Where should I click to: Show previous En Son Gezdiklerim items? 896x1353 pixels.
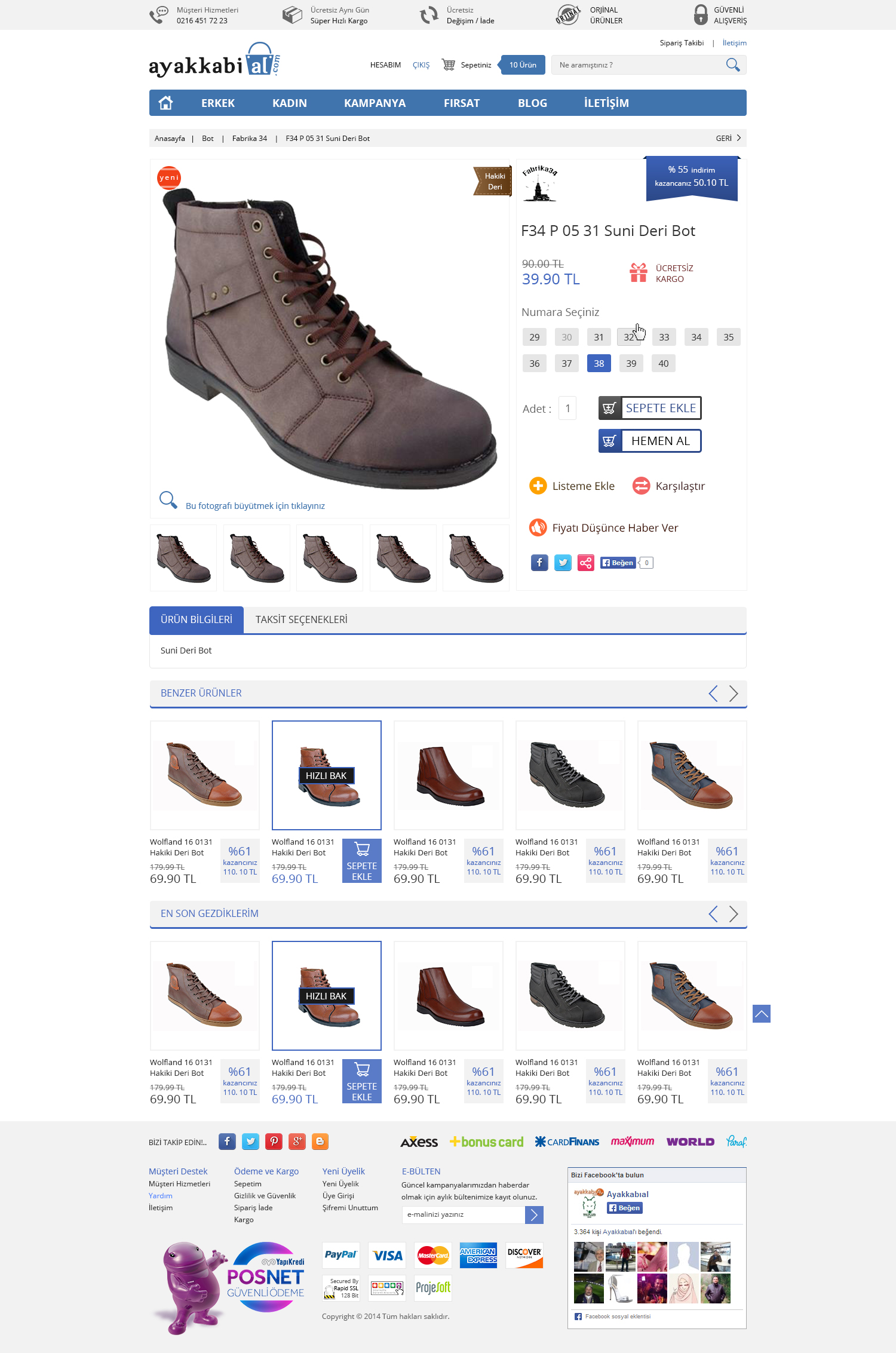(x=713, y=914)
